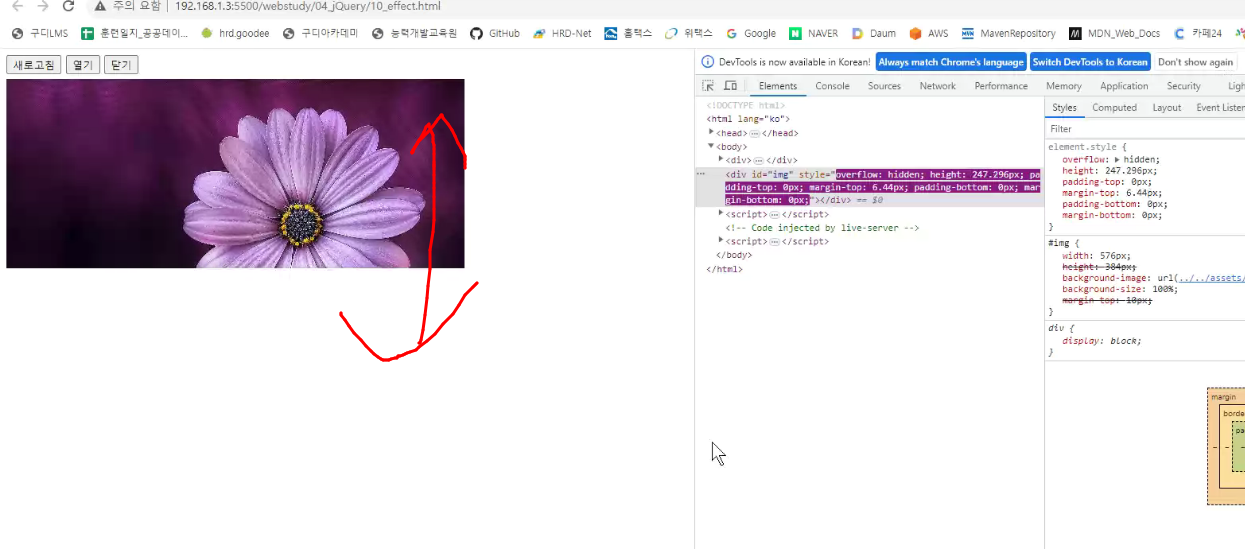Open the NAVER bookmark
Viewport: 1245px width, 549px height.
click(x=814, y=33)
